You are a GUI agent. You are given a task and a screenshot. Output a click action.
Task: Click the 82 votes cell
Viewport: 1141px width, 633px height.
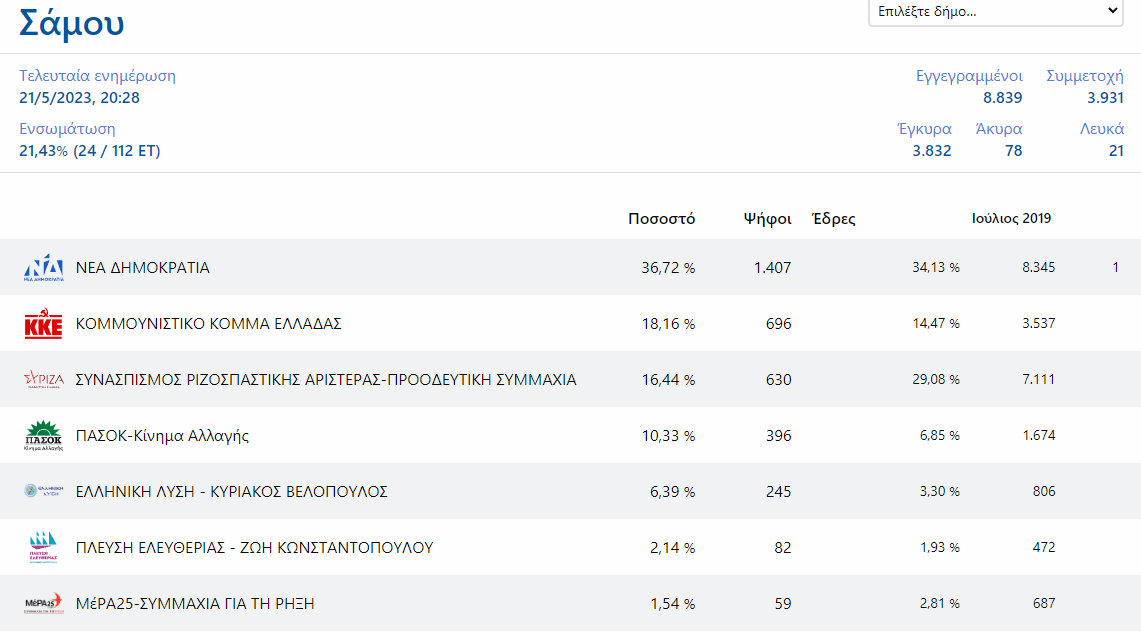(x=783, y=548)
